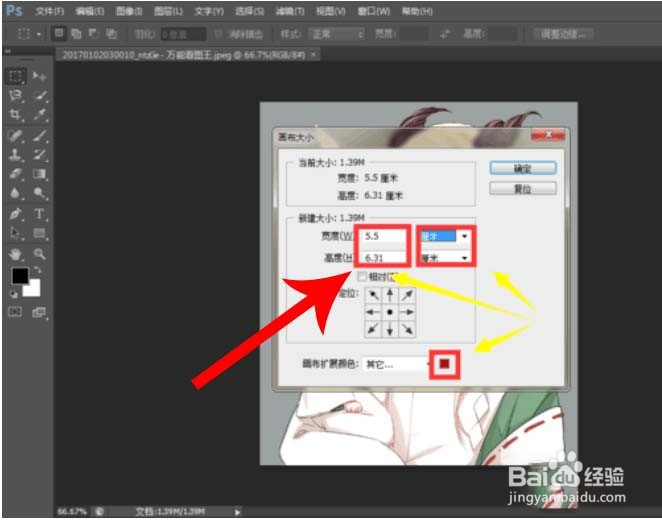Open the 图像(I) menu
The width and height of the screenshot is (662, 520).
(129, 11)
